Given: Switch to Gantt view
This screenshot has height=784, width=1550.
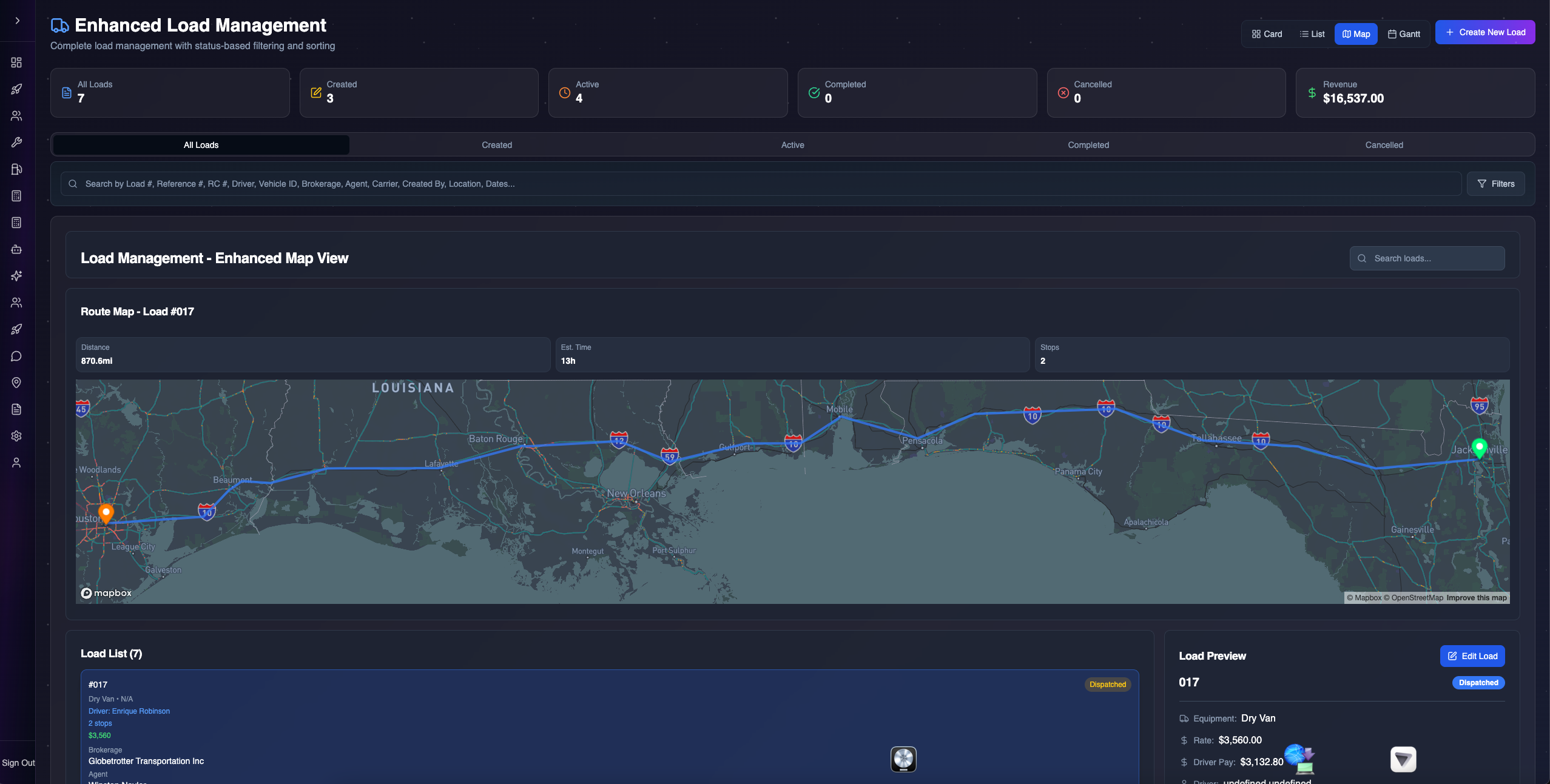Looking at the screenshot, I should pos(1404,34).
